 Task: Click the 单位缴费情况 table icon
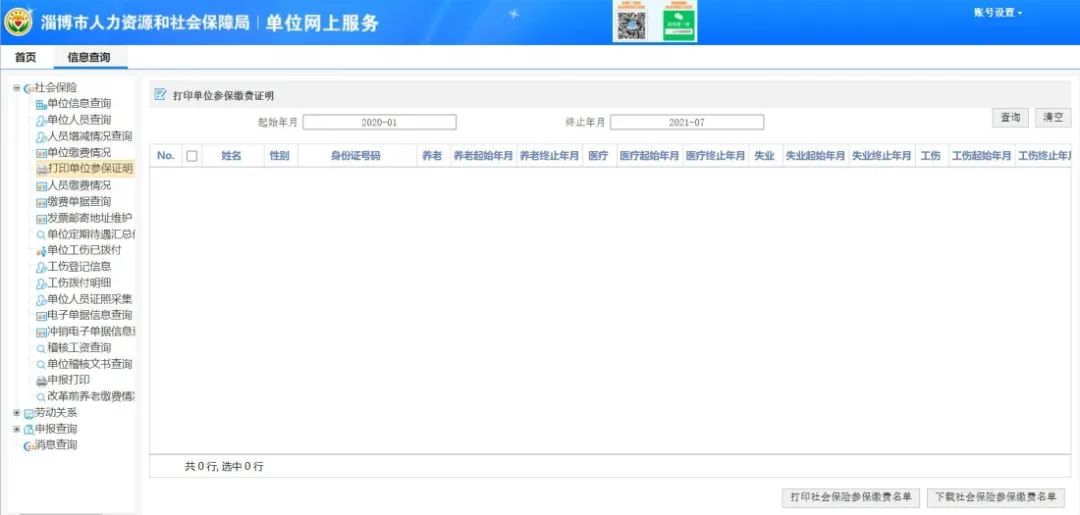41,154
